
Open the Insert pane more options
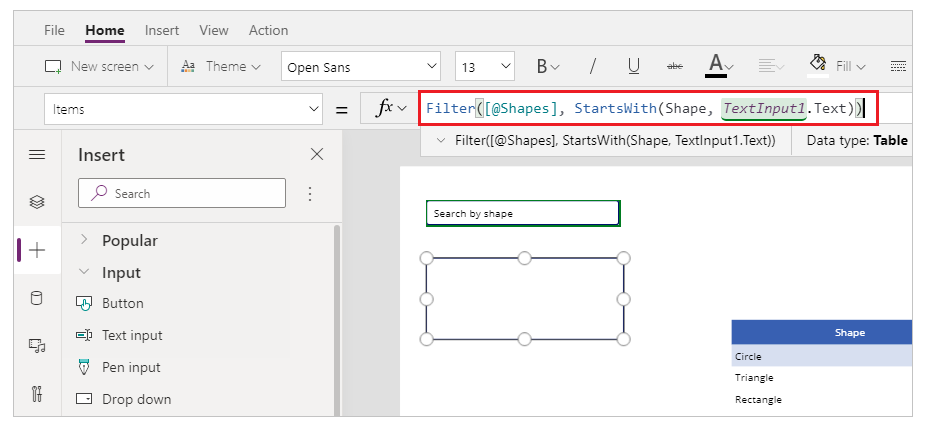click(x=310, y=193)
